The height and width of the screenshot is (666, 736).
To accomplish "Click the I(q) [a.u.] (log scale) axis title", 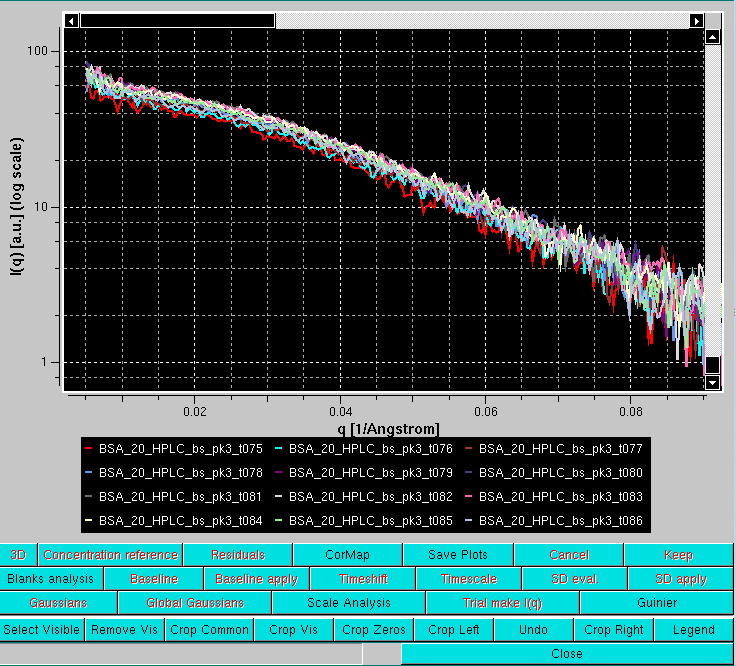I will pyautogui.click(x=16, y=206).
